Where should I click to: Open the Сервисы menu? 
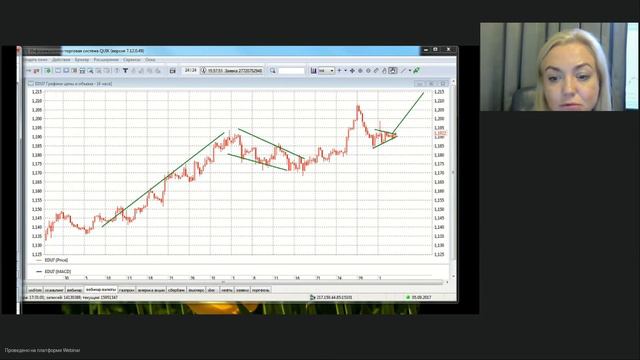132,60
